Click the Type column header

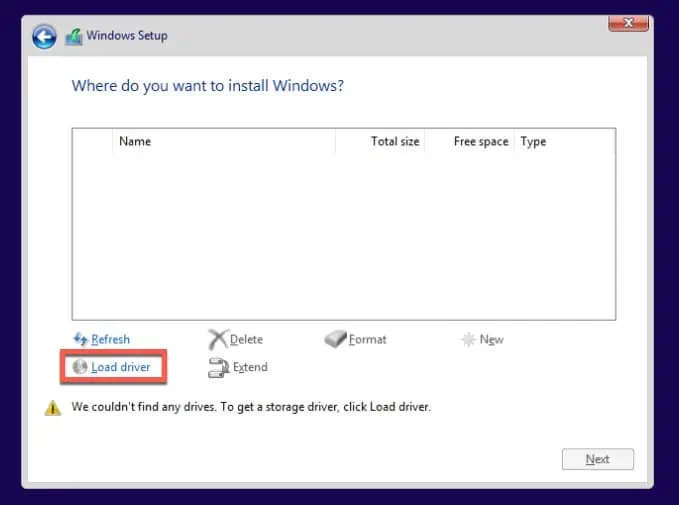pyautogui.click(x=533, y=142)
